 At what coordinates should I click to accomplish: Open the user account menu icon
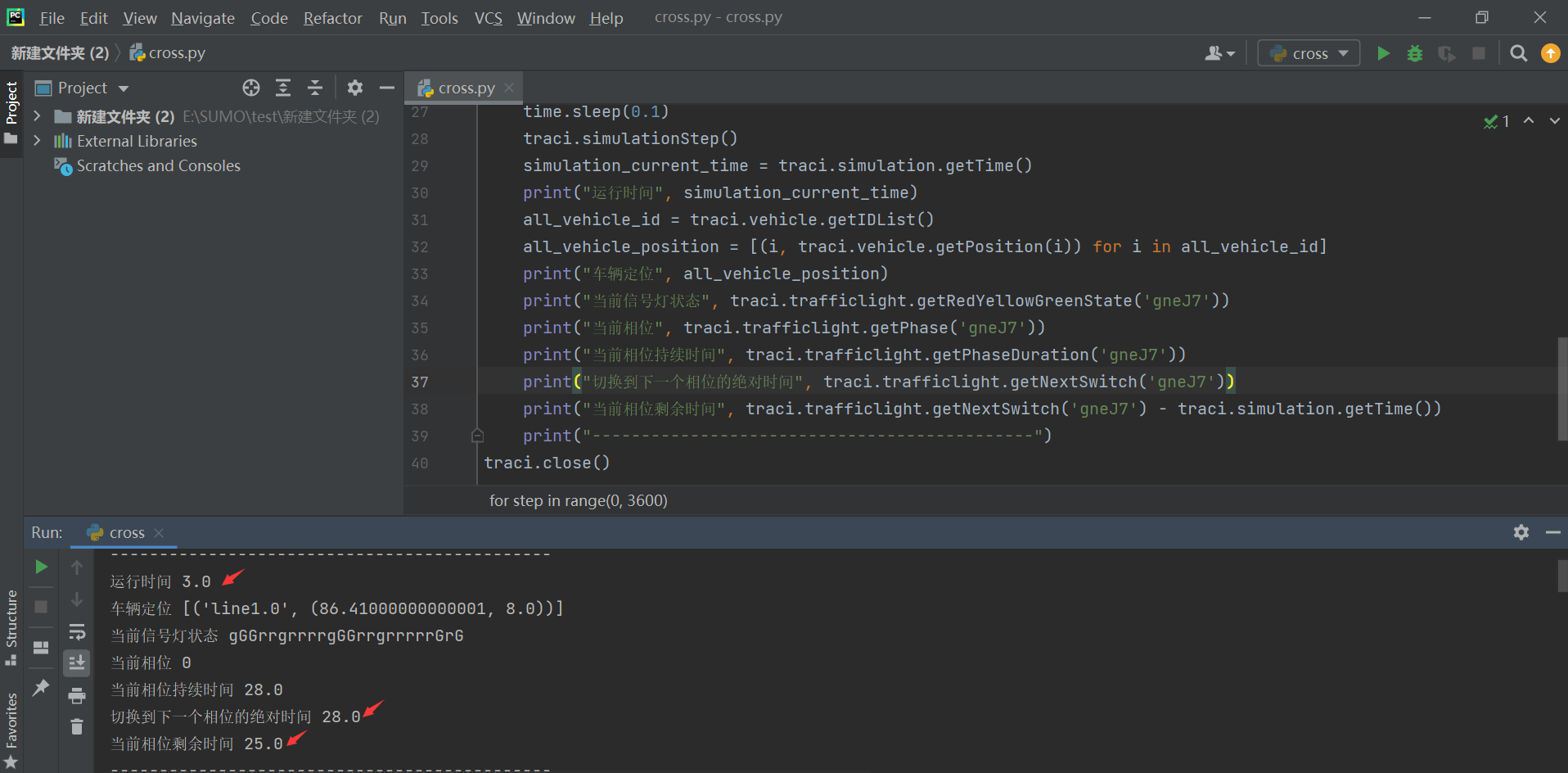tap(1219, 53)
